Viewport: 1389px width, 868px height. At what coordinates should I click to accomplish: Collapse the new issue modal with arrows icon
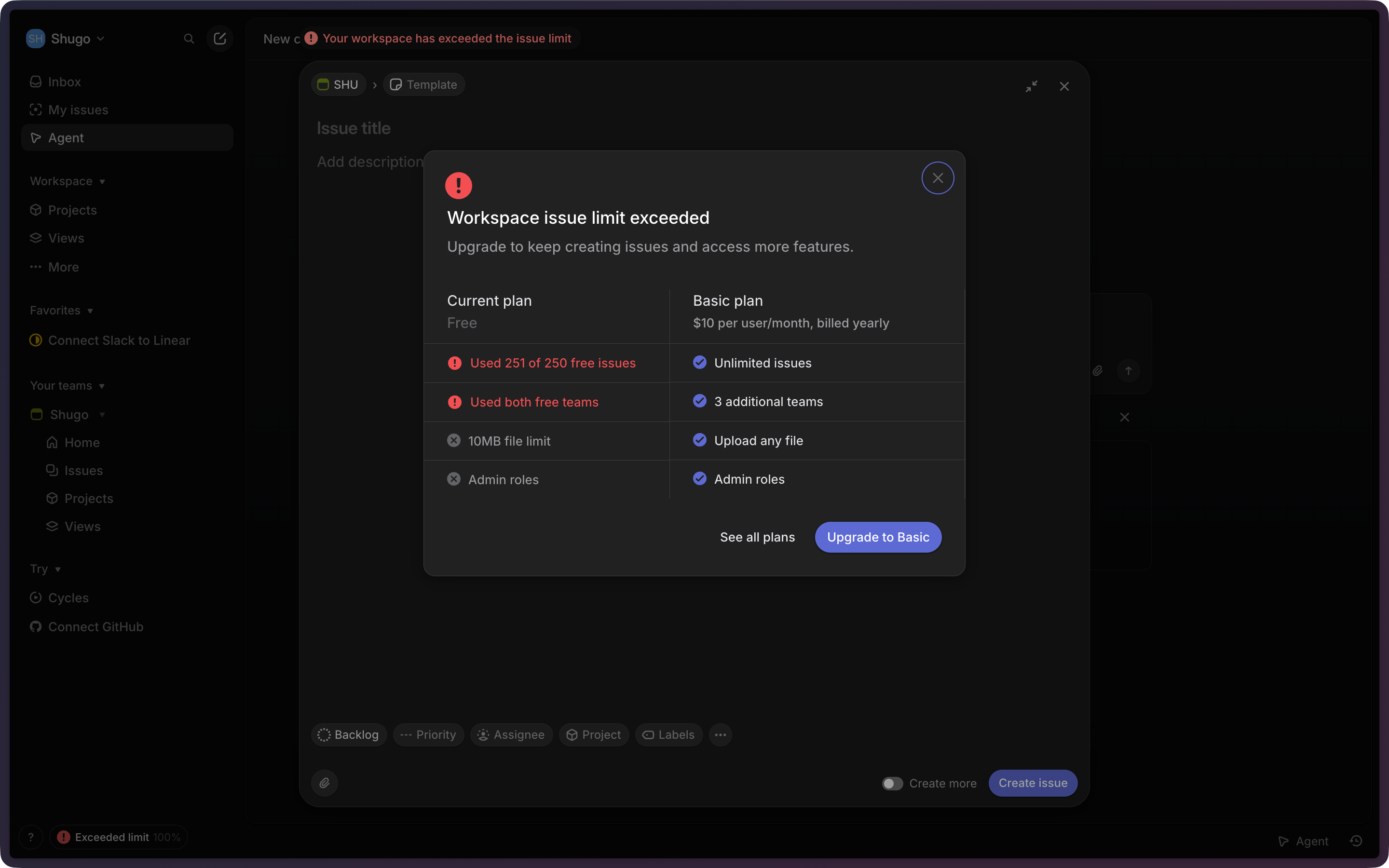click(x=1032, y=86)
